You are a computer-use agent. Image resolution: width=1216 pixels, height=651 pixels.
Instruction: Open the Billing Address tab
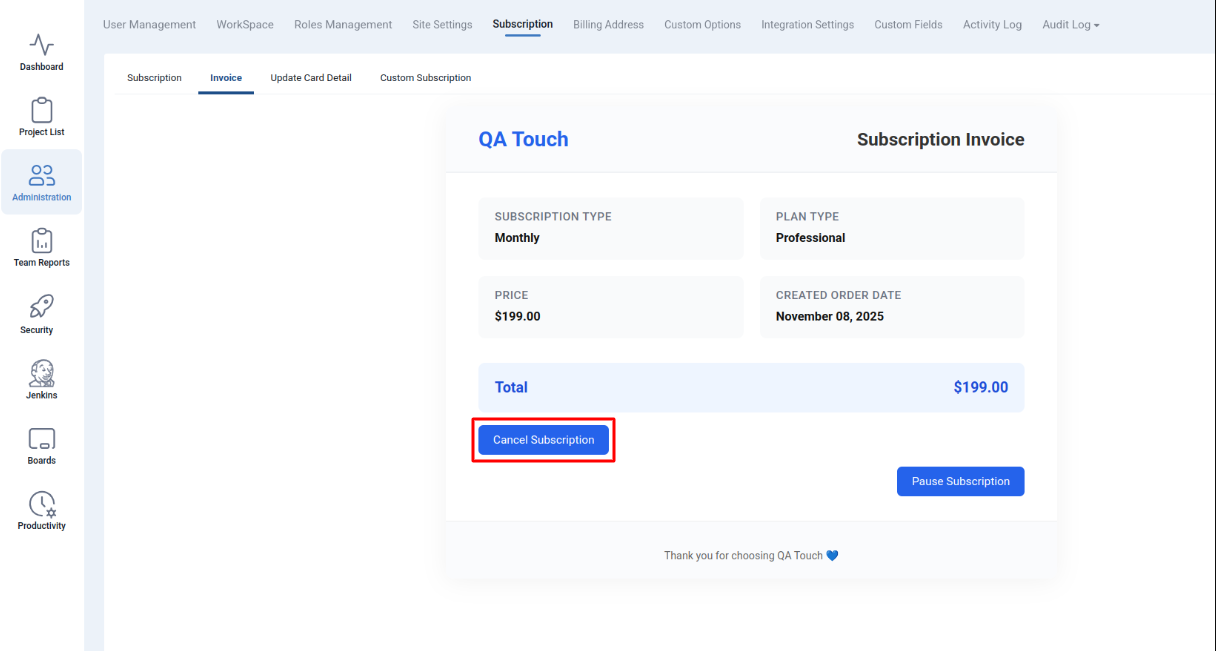click(x=608, y=25)
